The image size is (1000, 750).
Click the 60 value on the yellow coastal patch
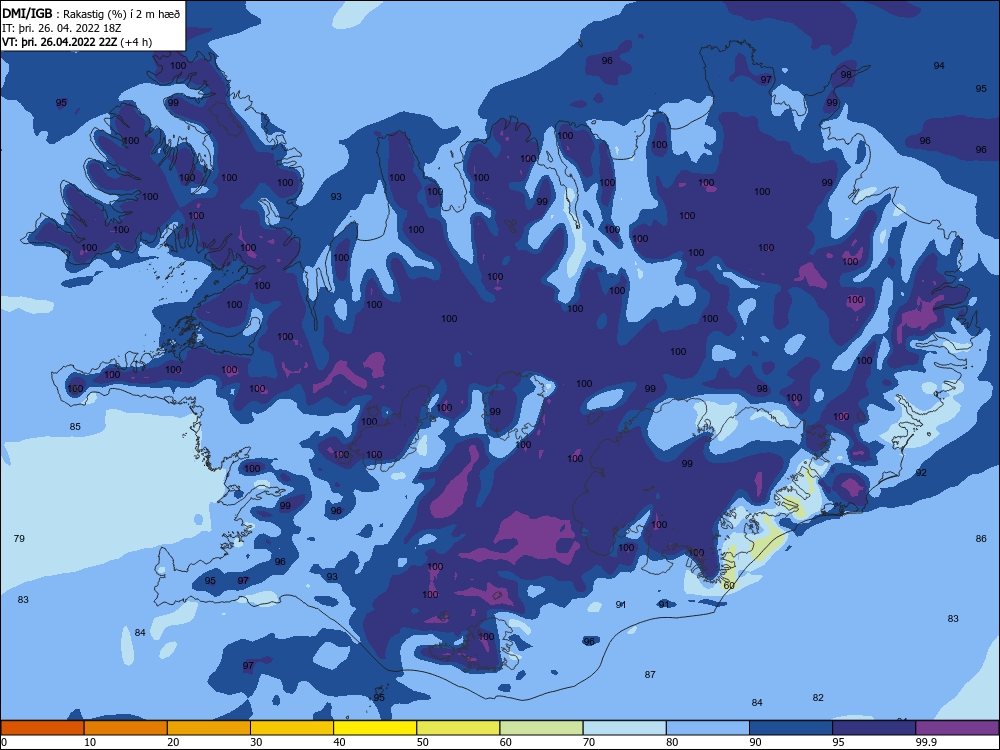point(729,585)
